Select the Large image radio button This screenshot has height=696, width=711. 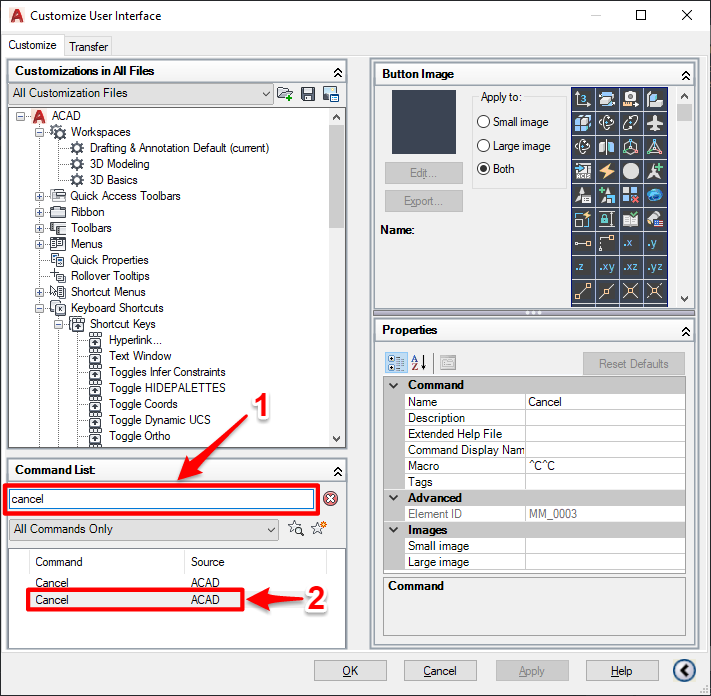coord(483,146)
